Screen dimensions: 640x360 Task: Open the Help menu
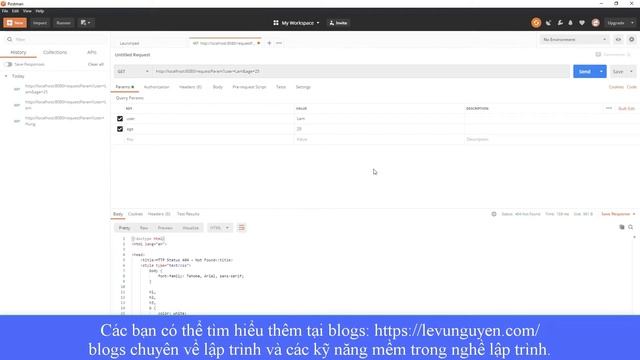(x=40, y=11)
